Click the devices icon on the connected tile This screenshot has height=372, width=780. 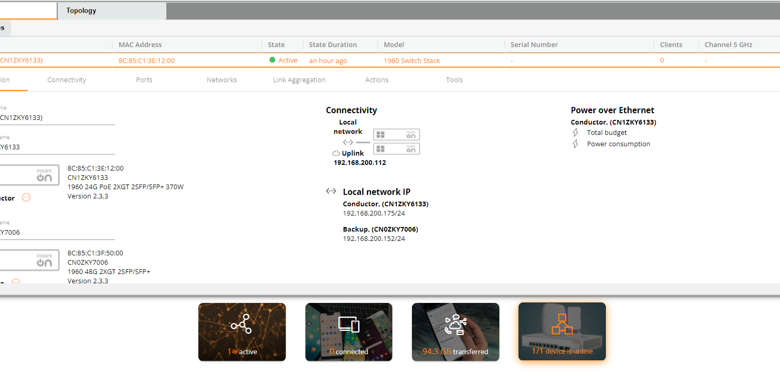(348, 324)
